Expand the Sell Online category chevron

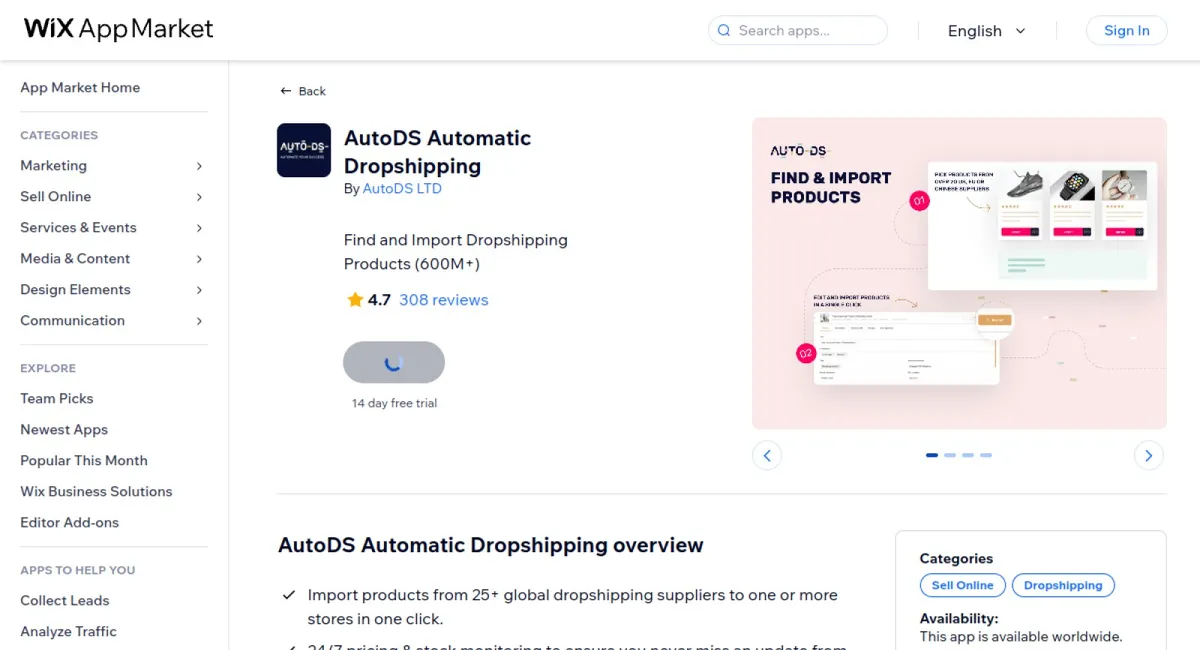(x=199, y=197)
